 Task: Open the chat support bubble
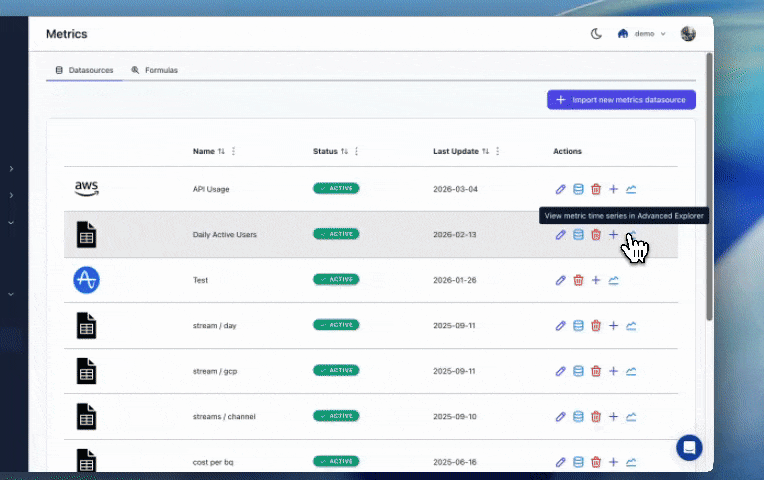coord(689,447)
